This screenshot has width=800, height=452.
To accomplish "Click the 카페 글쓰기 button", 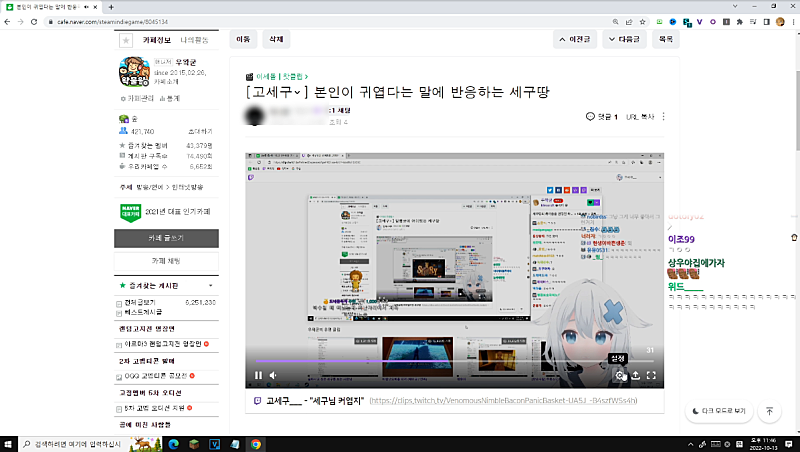I will pos(166,238).
